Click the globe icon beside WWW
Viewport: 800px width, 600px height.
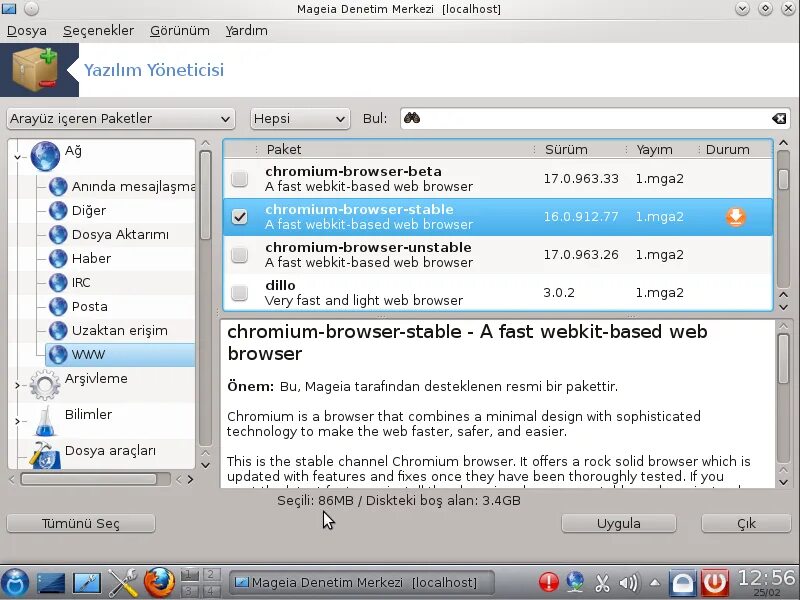click(x=58, y=355)
